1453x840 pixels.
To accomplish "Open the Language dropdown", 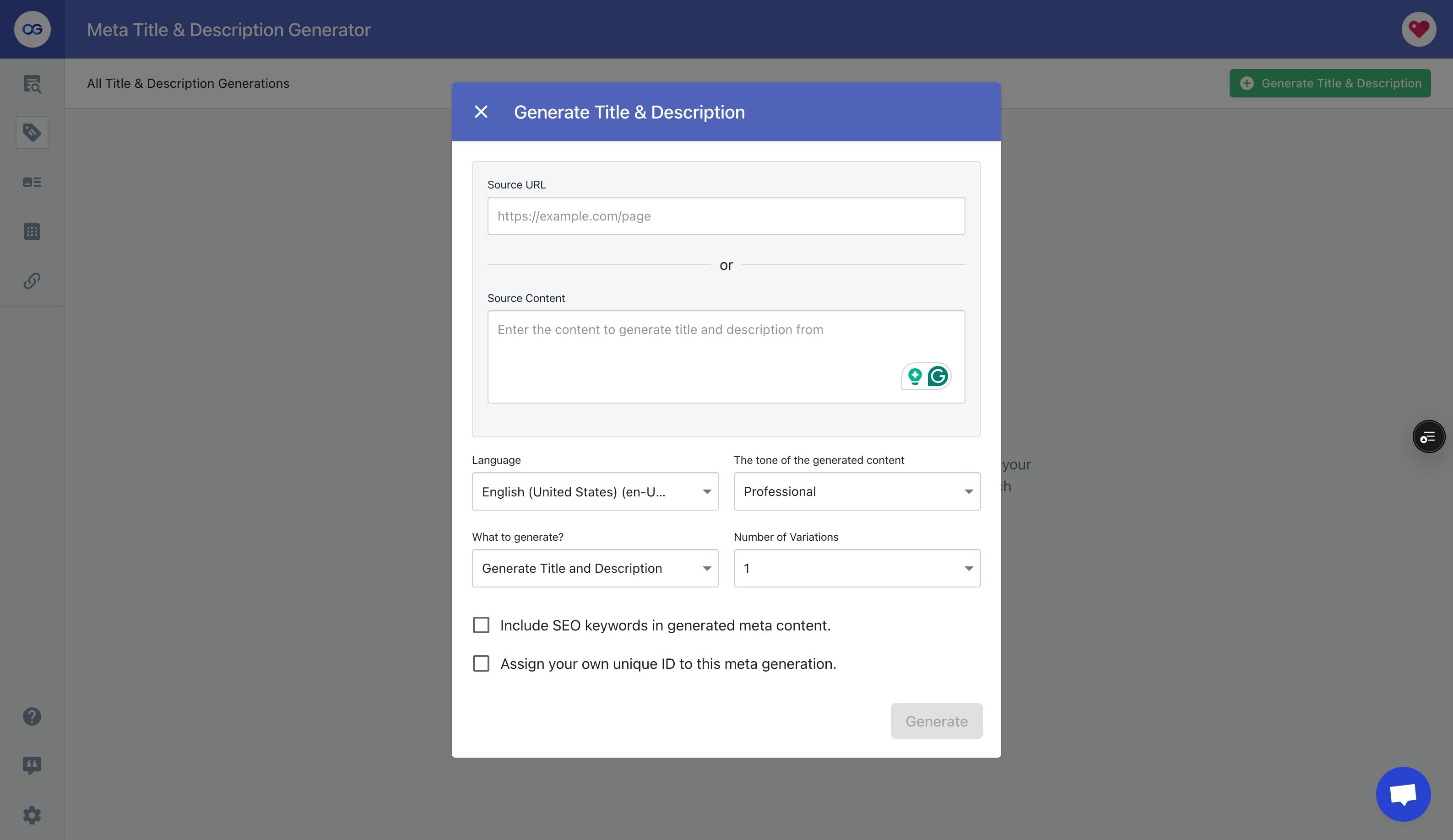I will (x=595, y=491).
